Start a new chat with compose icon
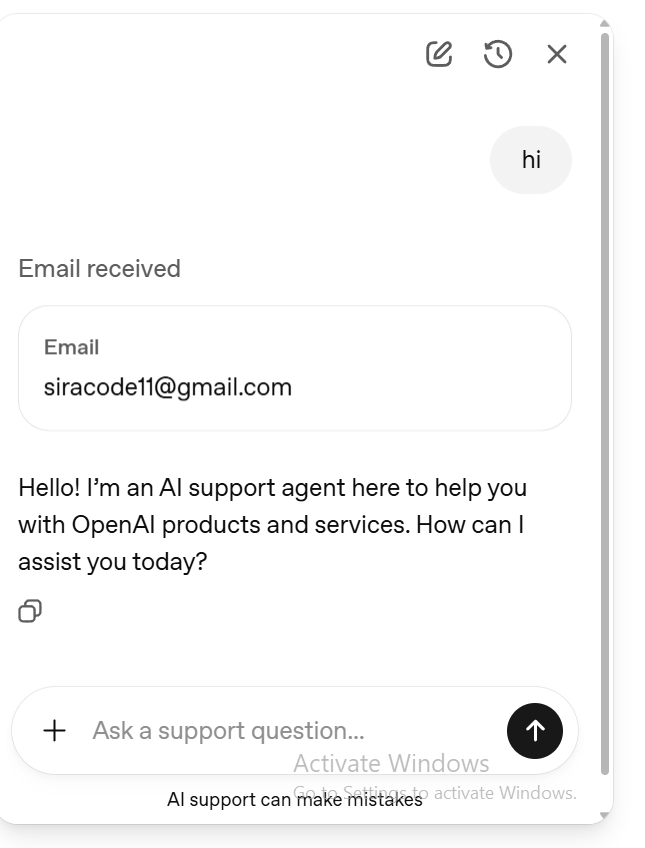645x848 pixels. pos(439,54)
